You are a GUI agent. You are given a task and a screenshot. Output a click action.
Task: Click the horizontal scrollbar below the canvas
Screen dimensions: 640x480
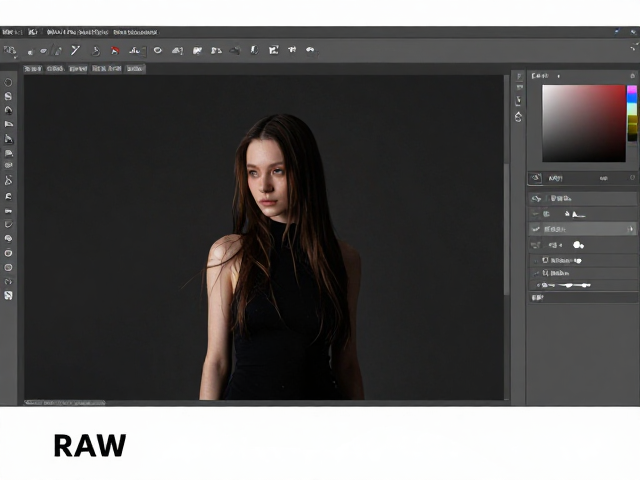[x=64, y=403]
